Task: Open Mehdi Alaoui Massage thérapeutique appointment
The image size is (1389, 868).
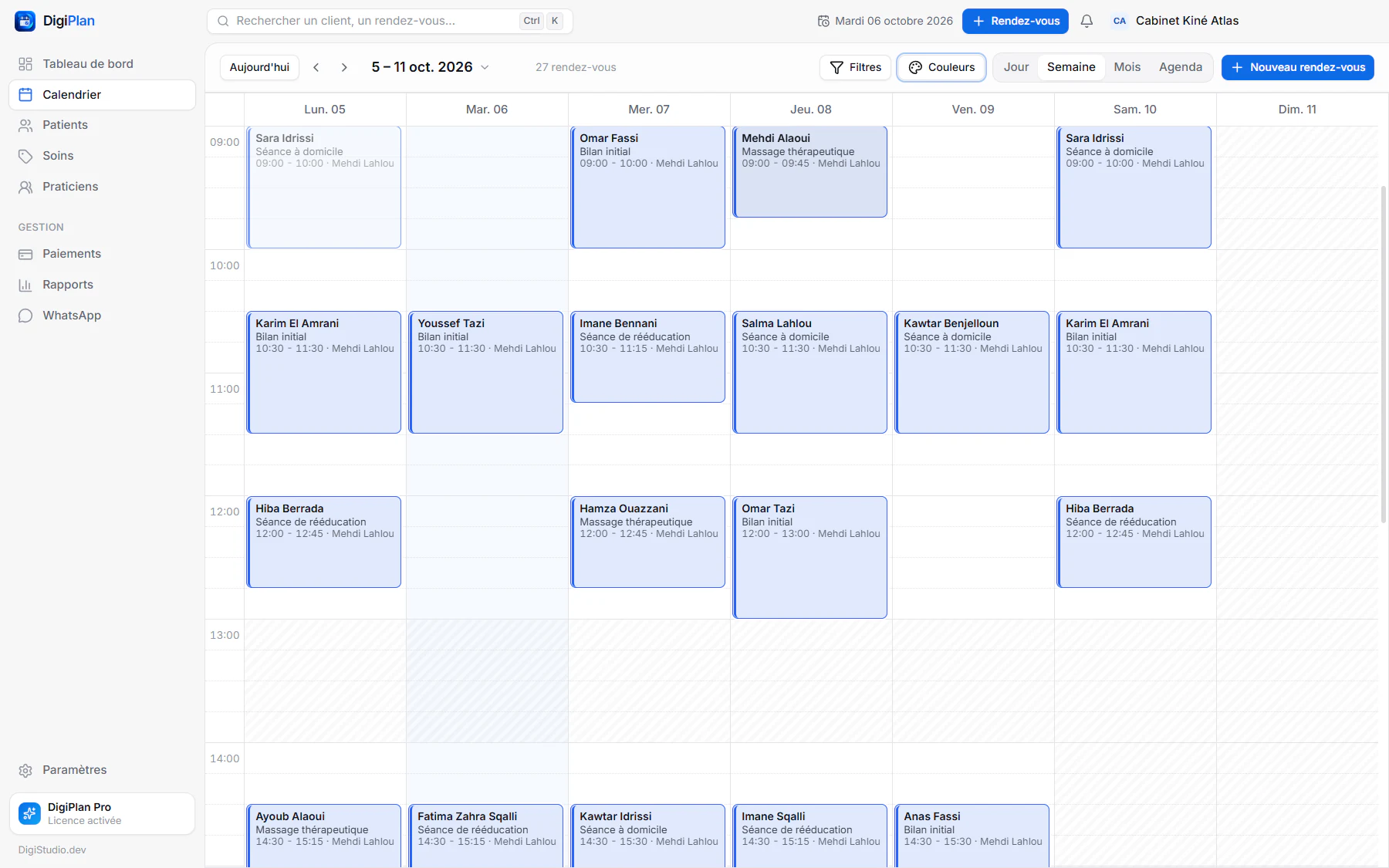Action: pos(810,172)
